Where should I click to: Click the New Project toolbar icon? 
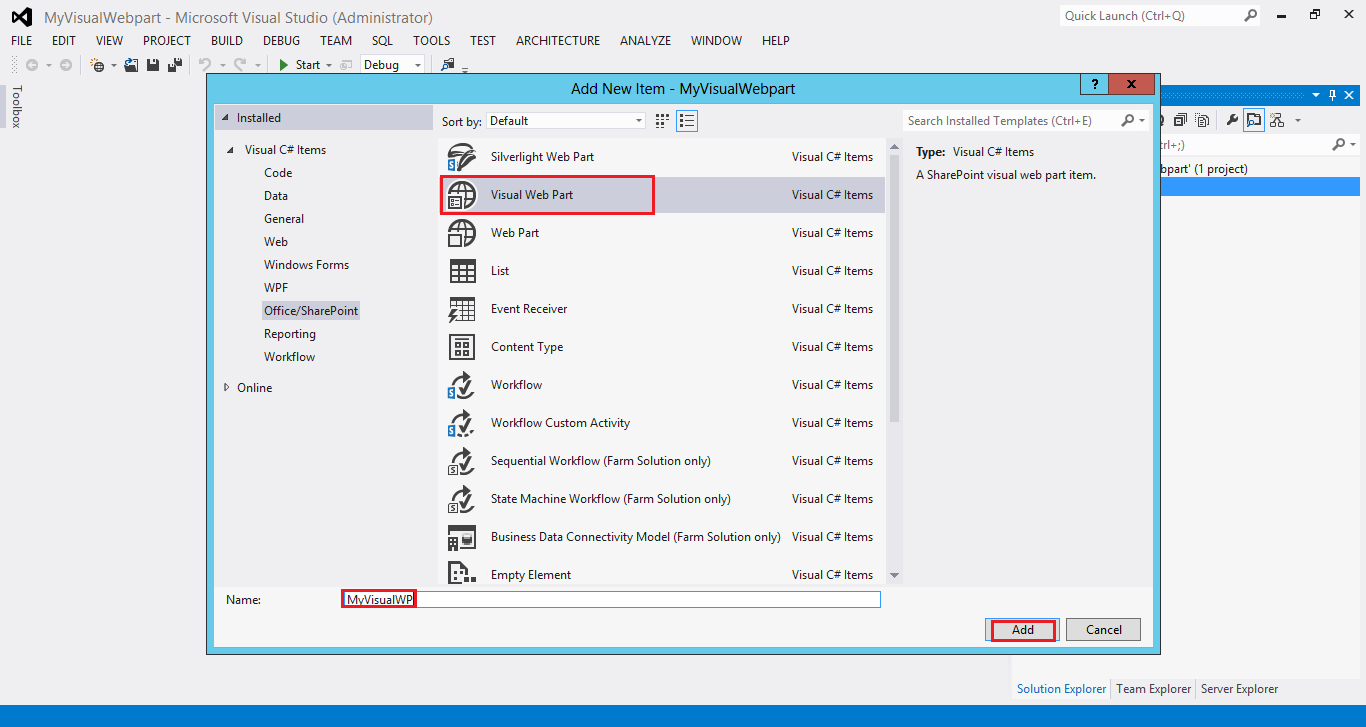[x=98, y=65]
